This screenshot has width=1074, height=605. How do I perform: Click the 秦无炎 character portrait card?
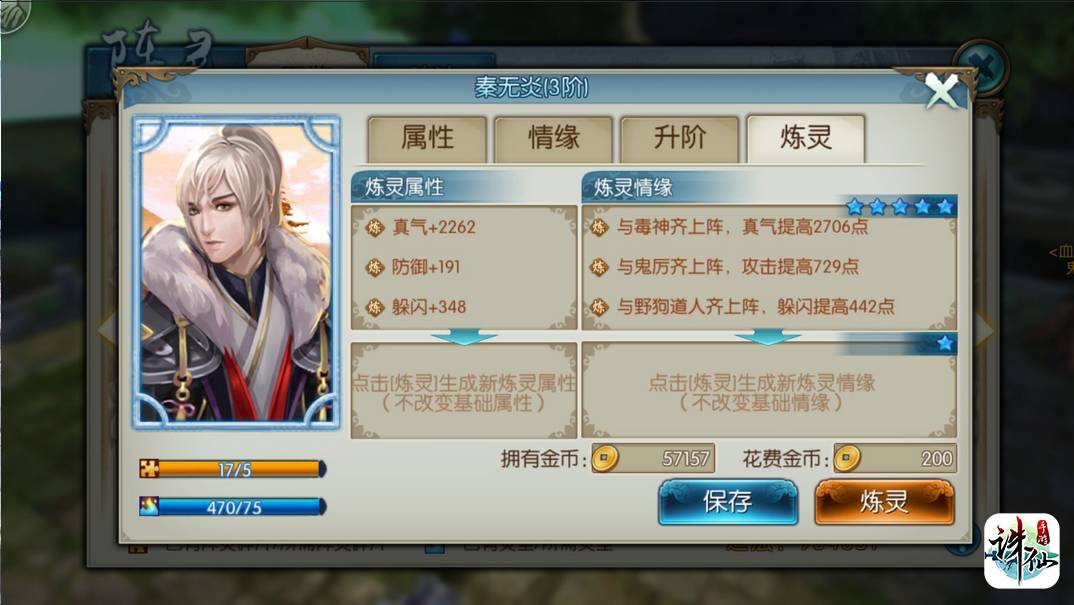tap(236, 272)
